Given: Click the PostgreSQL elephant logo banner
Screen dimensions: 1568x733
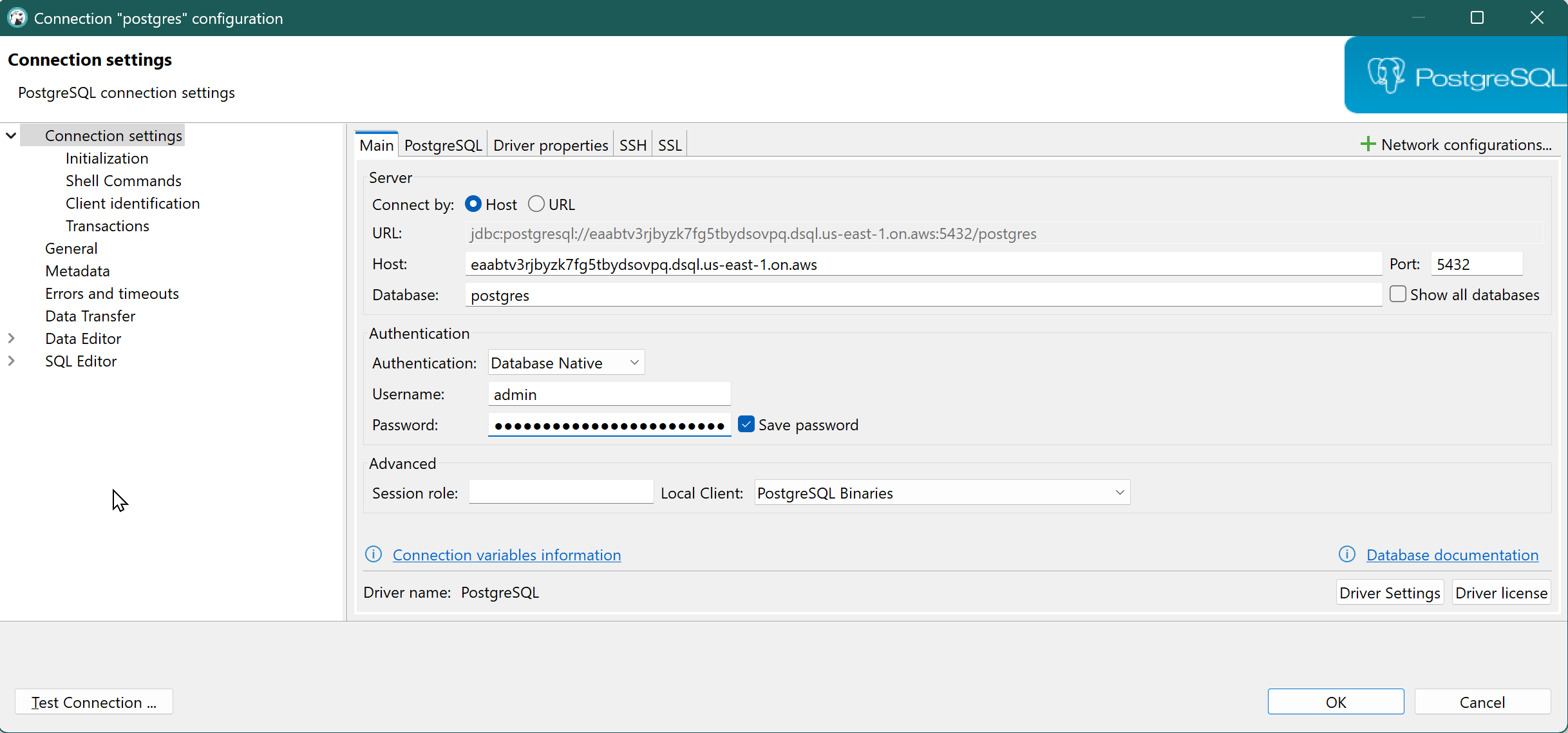Looking at the screenshot, I should coord(1456,75).
